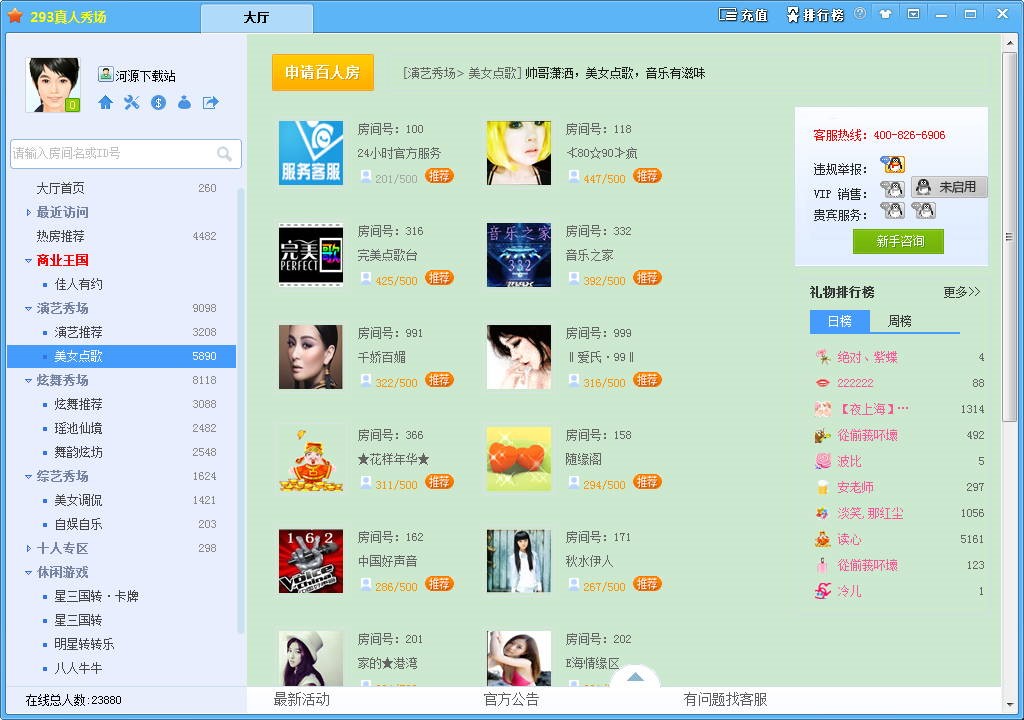Click the green 新手咨询 button
Viewport: 1024px width, 720px height.
click(897, 241)
